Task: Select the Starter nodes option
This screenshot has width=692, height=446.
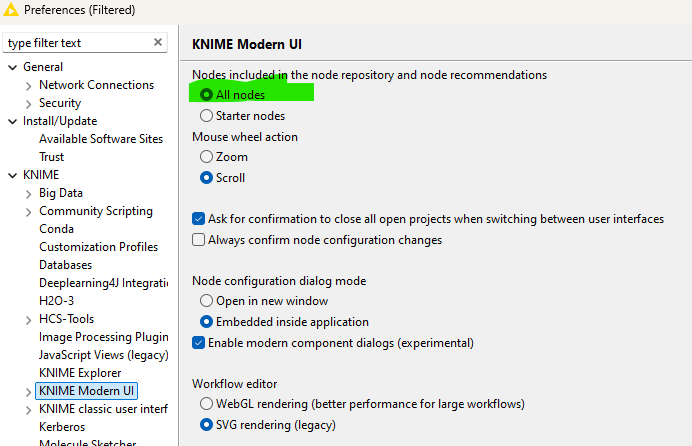Action: tap(207, 116)
